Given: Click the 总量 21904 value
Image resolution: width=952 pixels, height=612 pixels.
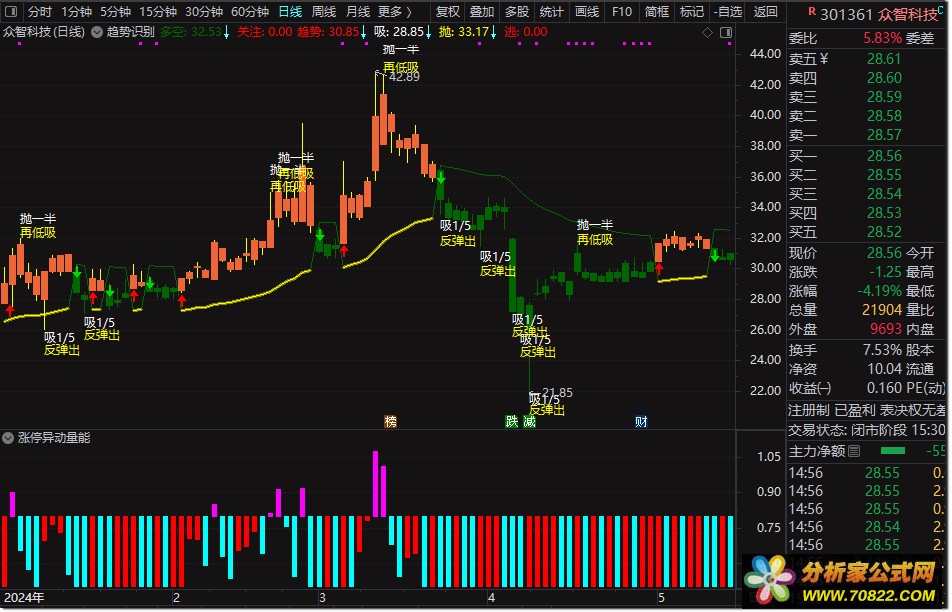Looking at the screenshot, I should point(882,310).
